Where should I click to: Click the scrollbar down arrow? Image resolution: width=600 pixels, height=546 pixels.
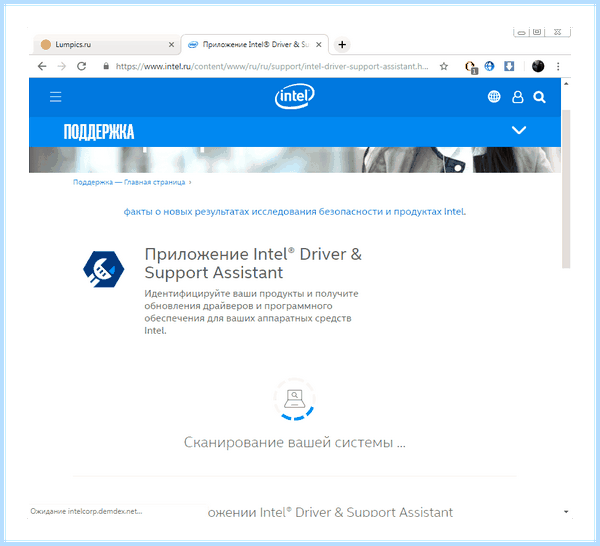point(566,512)
